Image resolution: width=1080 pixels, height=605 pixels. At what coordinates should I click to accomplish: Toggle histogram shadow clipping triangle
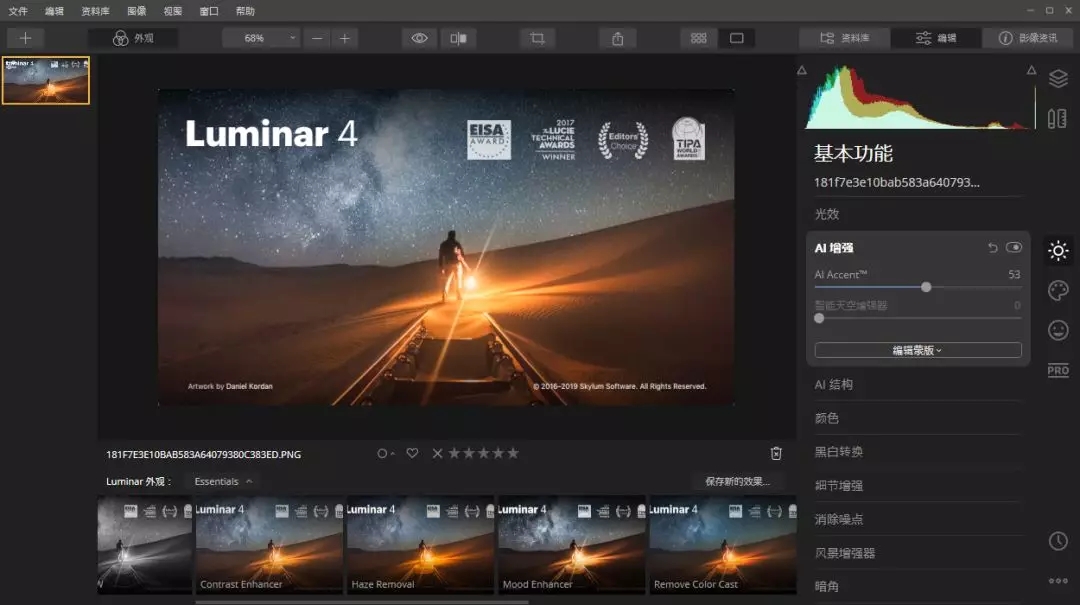pos(802,70)
